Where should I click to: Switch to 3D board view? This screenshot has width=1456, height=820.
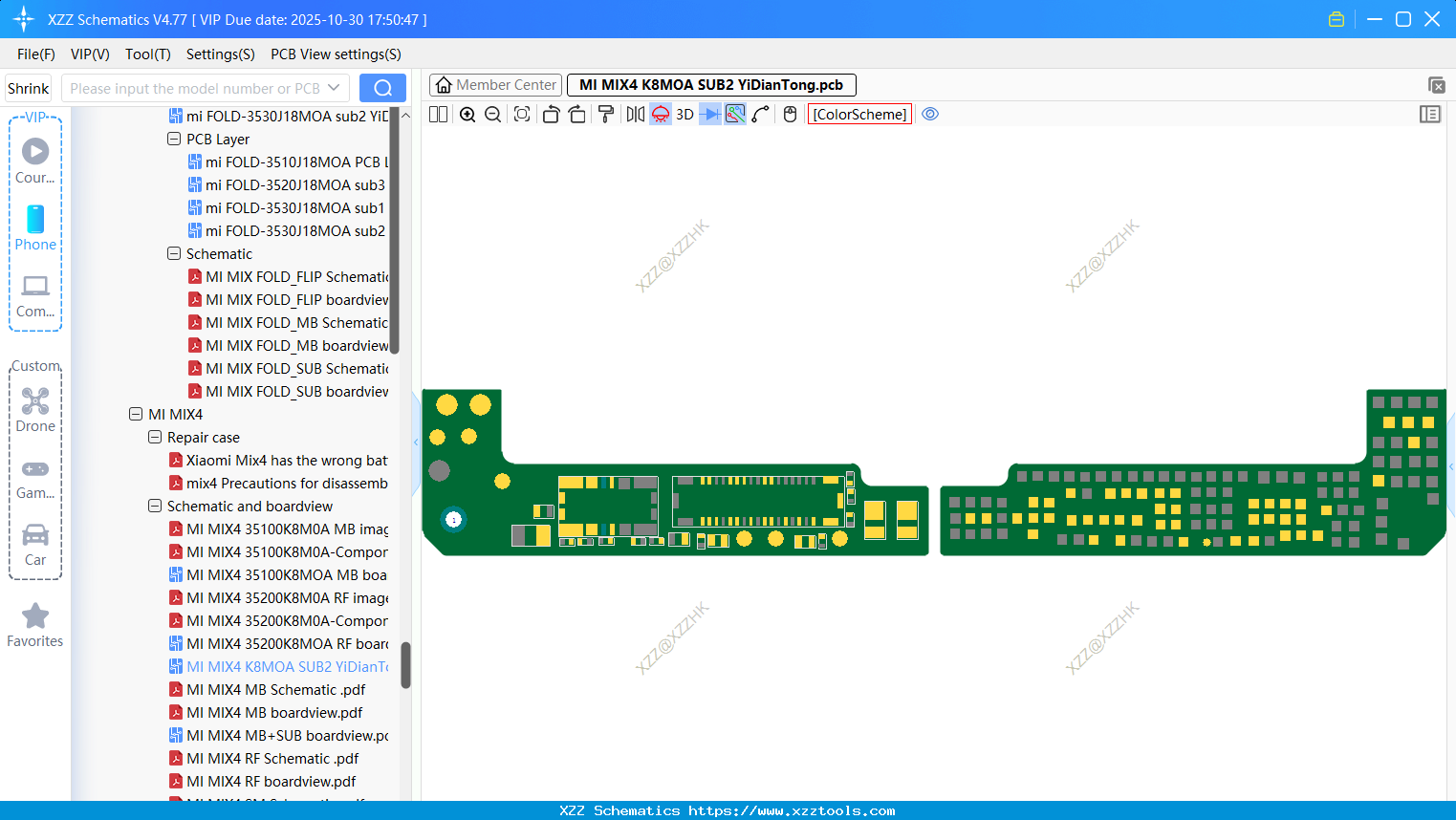(685, 115)
